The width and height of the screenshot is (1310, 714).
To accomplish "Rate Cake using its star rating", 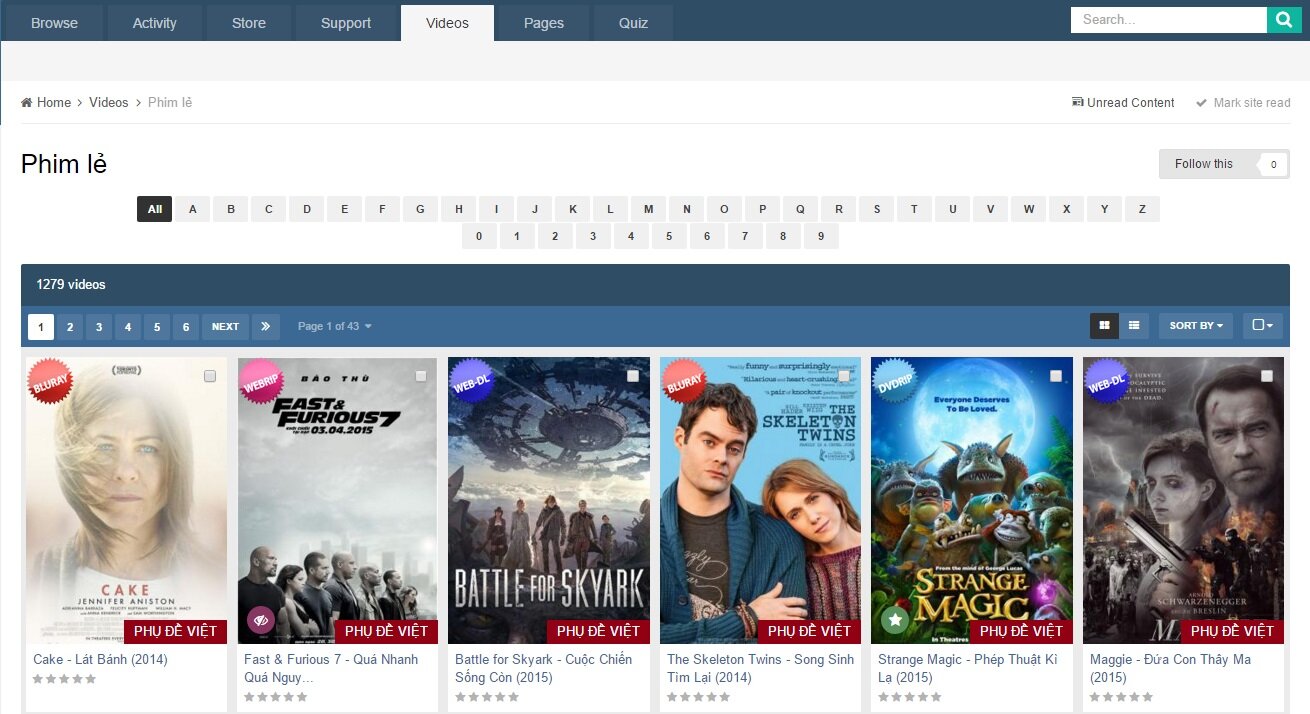I will point(65,679).
